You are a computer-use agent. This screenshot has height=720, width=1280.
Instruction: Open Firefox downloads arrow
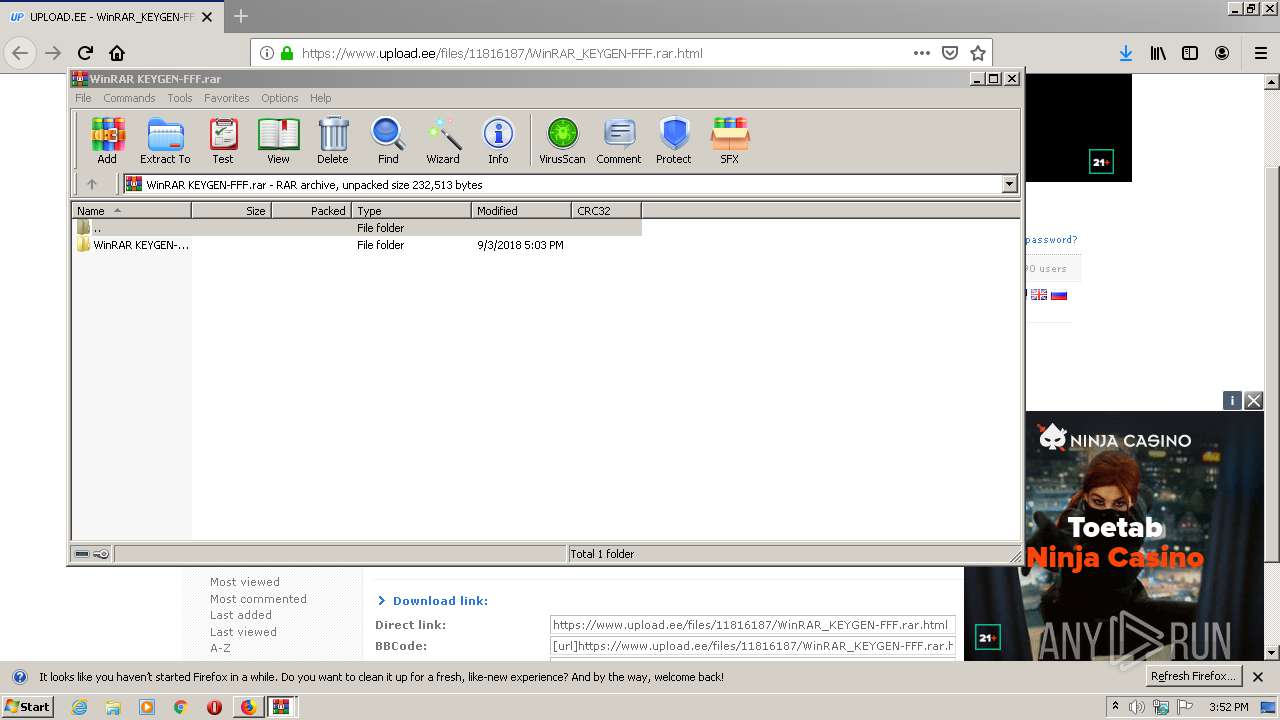[1126, 53]
